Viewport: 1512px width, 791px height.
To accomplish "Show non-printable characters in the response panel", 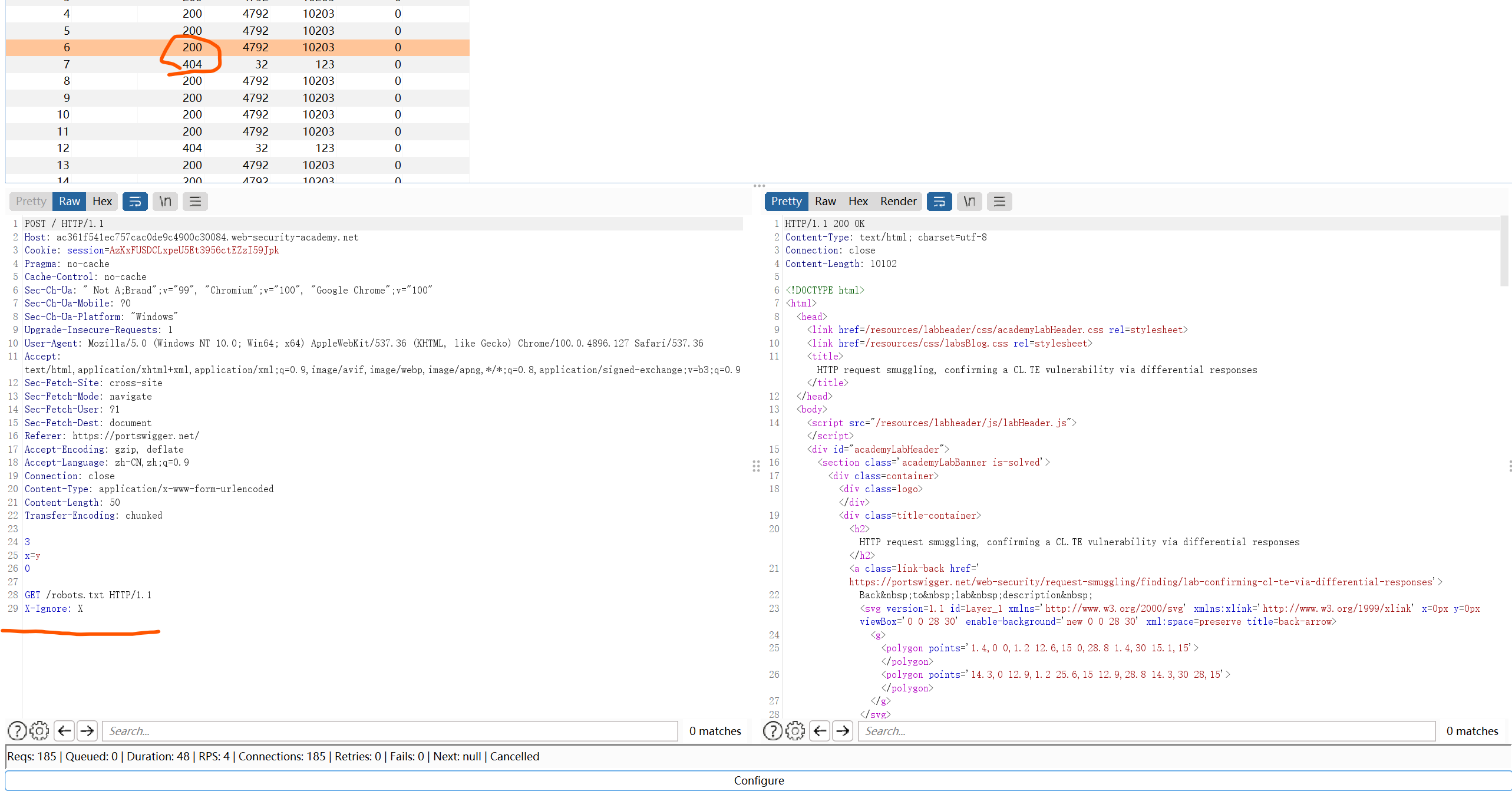I will (x=969, y=202).
